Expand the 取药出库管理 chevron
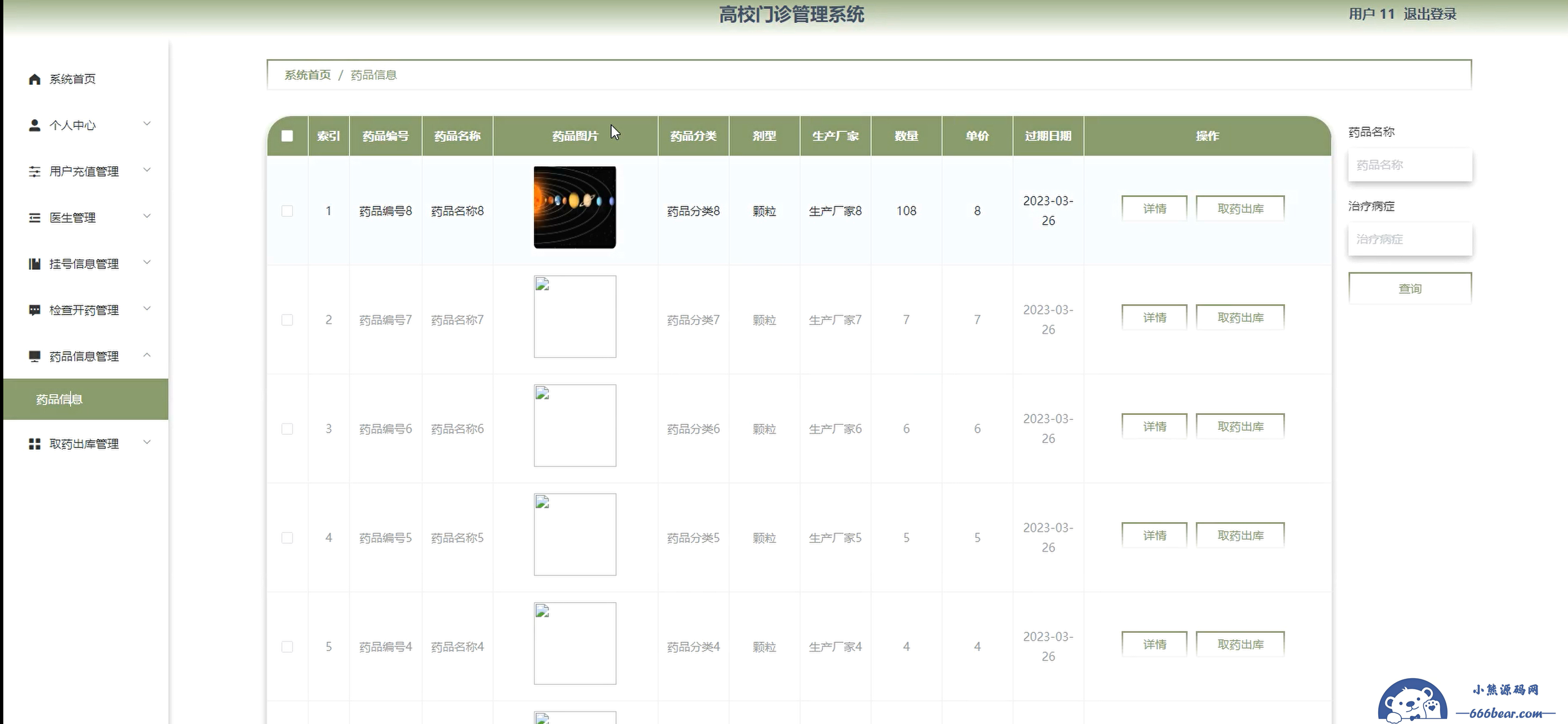 (147, 443)
